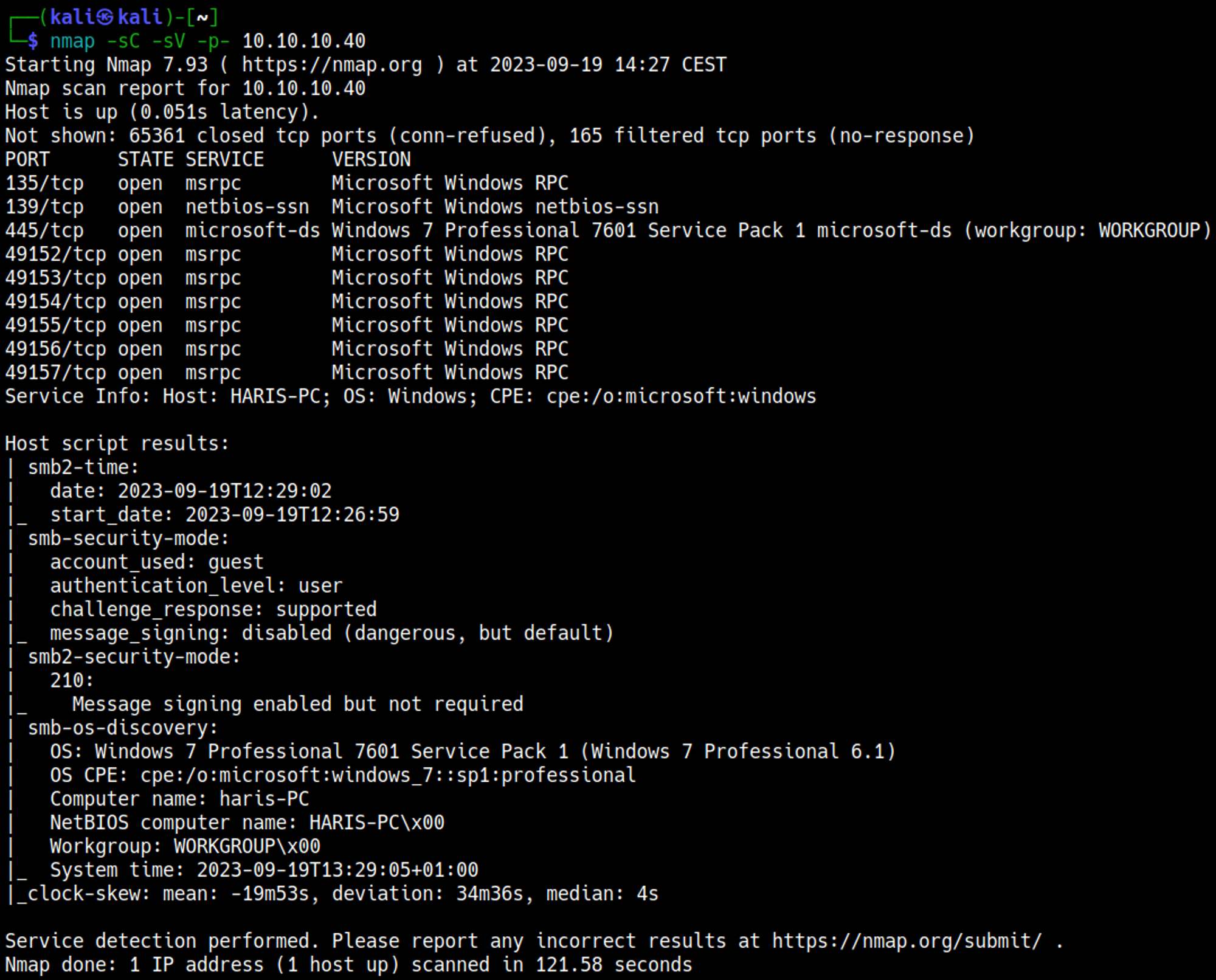1216x980 pixels.
Task: Click the 445/tcp port entry
Action: point(44,230)
